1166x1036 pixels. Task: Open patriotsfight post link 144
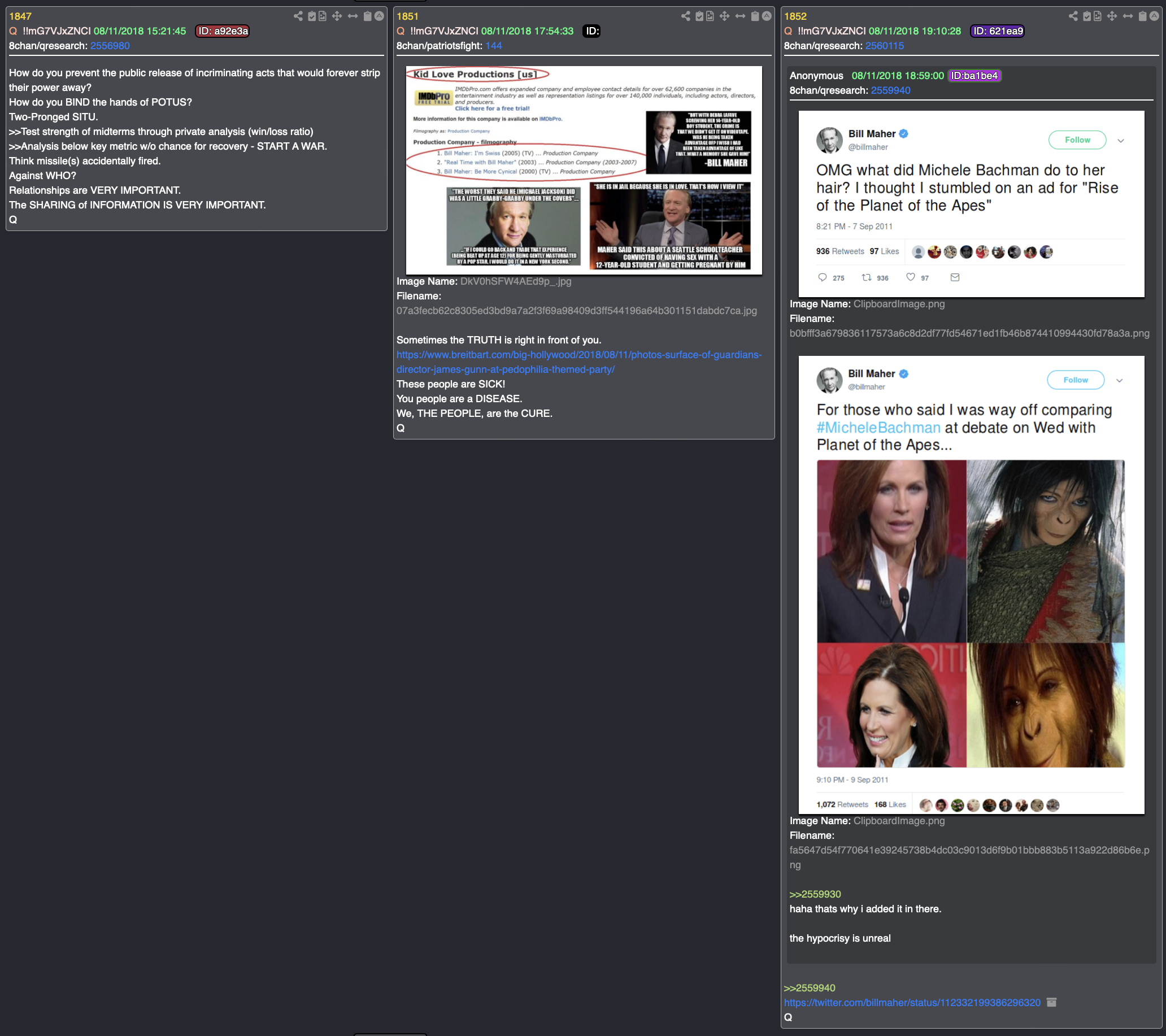(493, 46)
